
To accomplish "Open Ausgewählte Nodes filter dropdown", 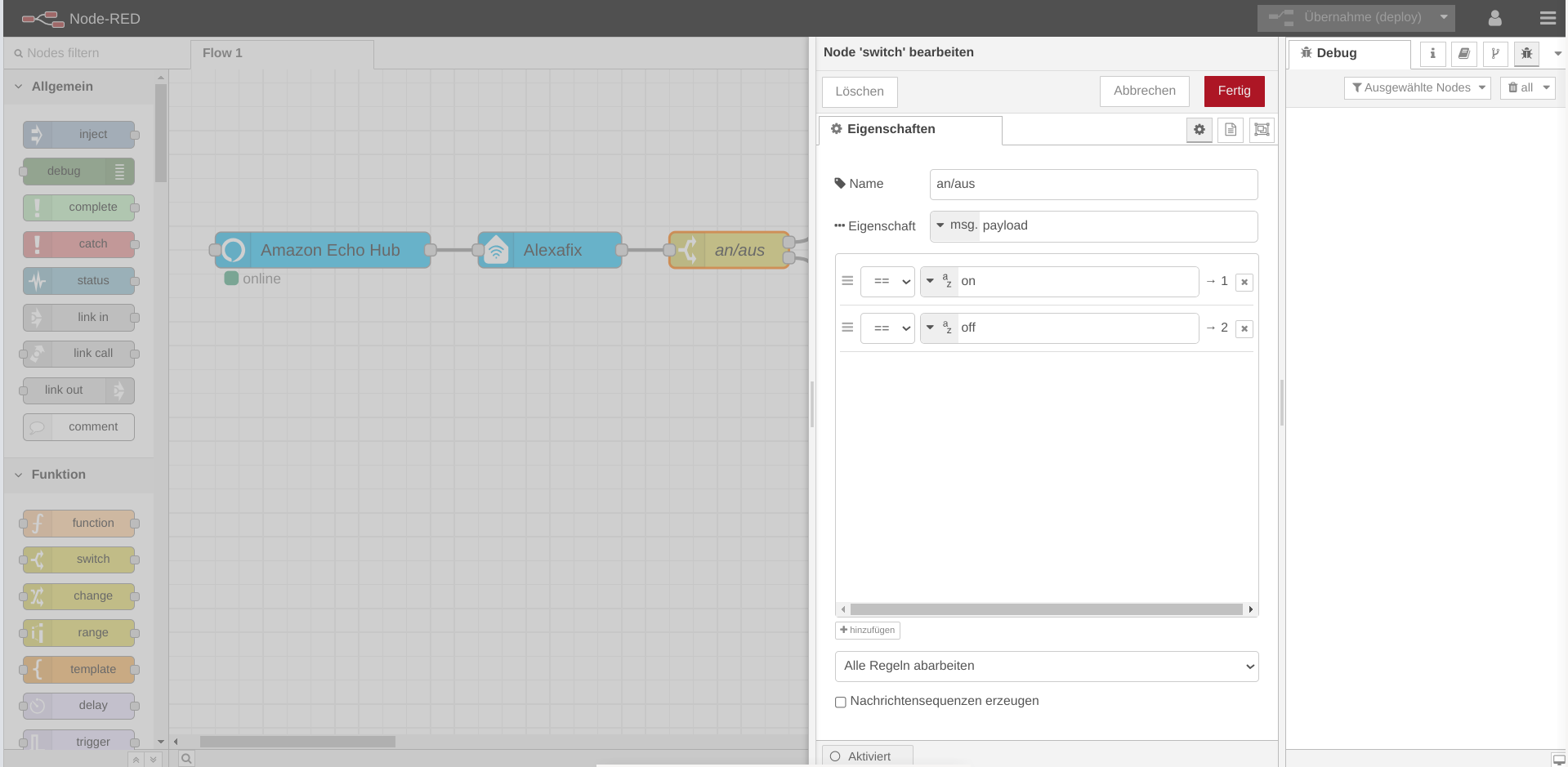I will pyautogui.click(x=1418, y=88).
